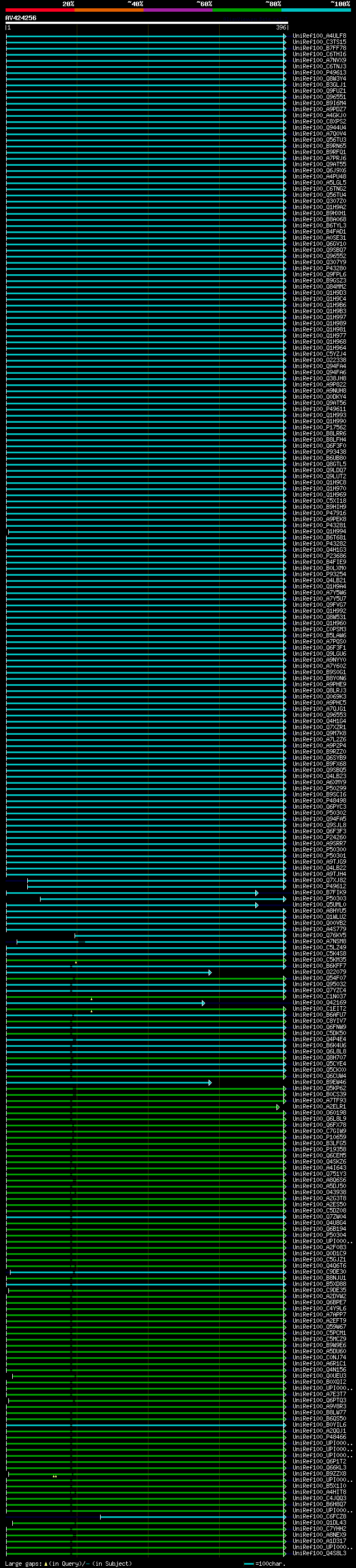Click the AV424256 query label
Screen dimensions: 356x1568
[21, 18]
